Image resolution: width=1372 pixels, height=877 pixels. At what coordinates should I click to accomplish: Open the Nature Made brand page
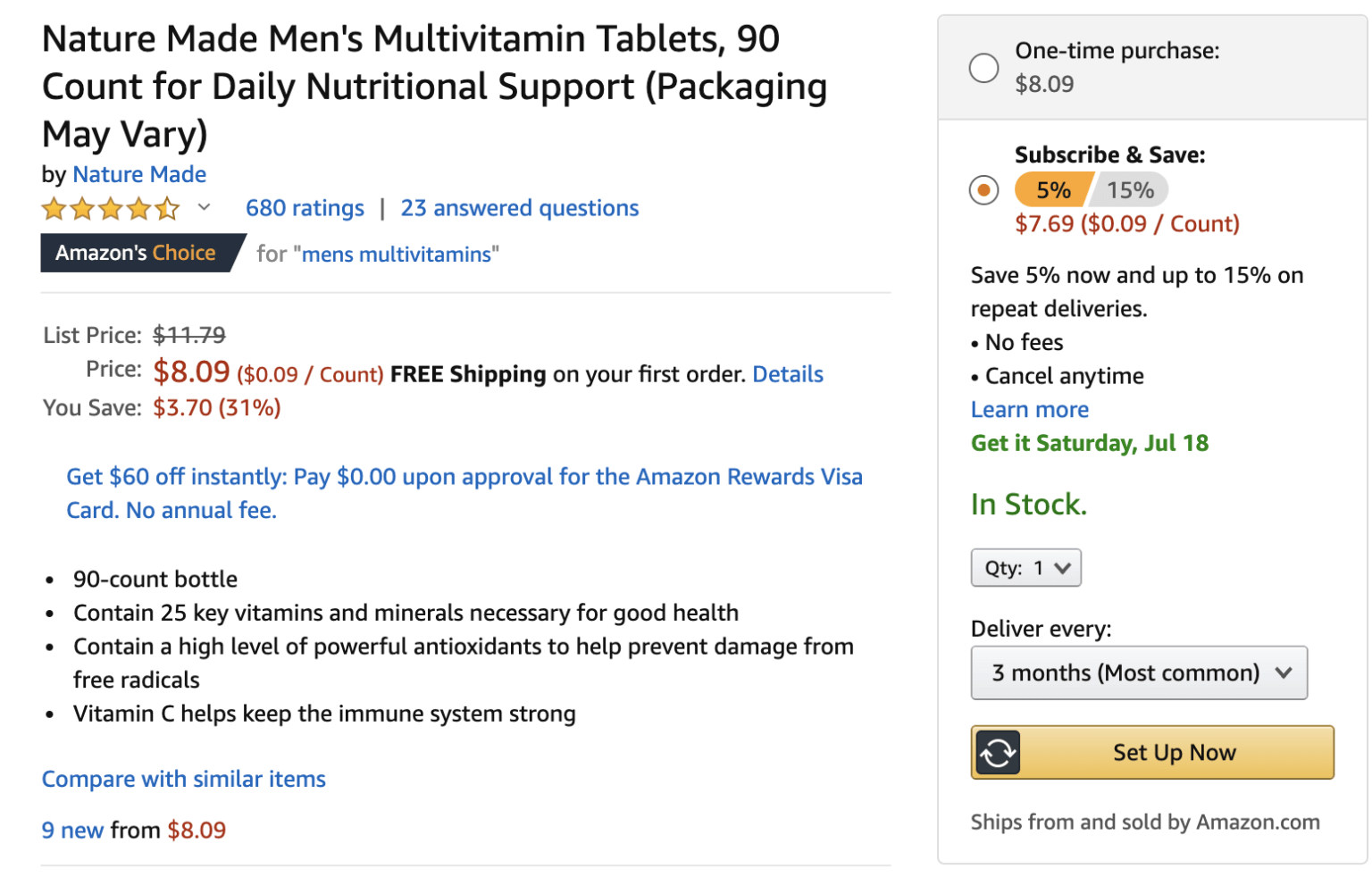139,174
